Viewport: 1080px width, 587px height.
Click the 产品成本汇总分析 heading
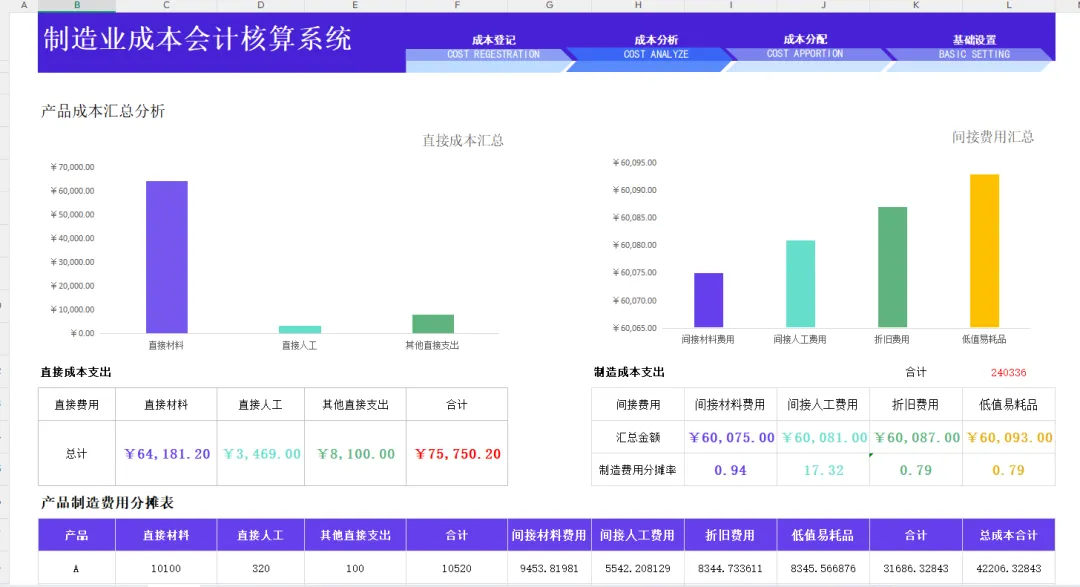point(103,111)
